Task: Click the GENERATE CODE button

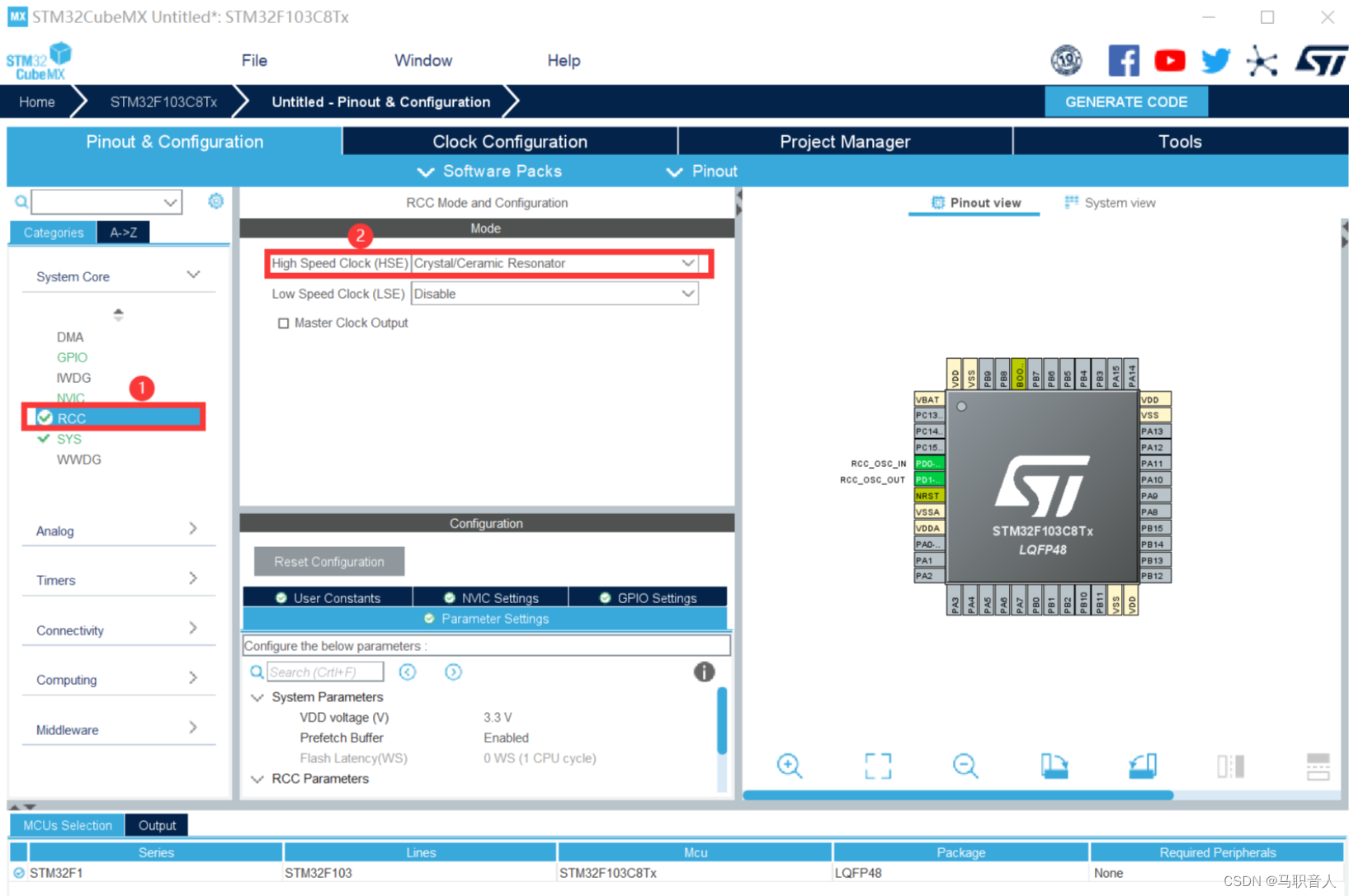Action: (1126, 101)
